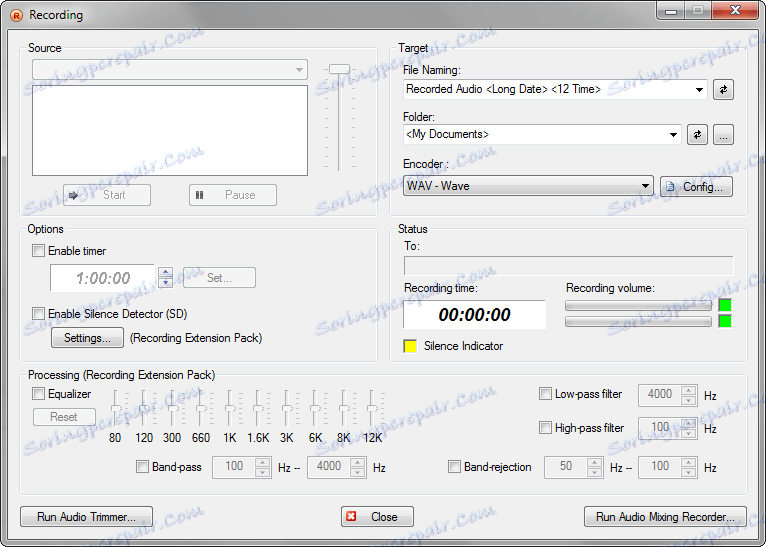766x547 pixels.
Task: Click the timer 1:00:00 input field
Action: [x=103, y=278]
